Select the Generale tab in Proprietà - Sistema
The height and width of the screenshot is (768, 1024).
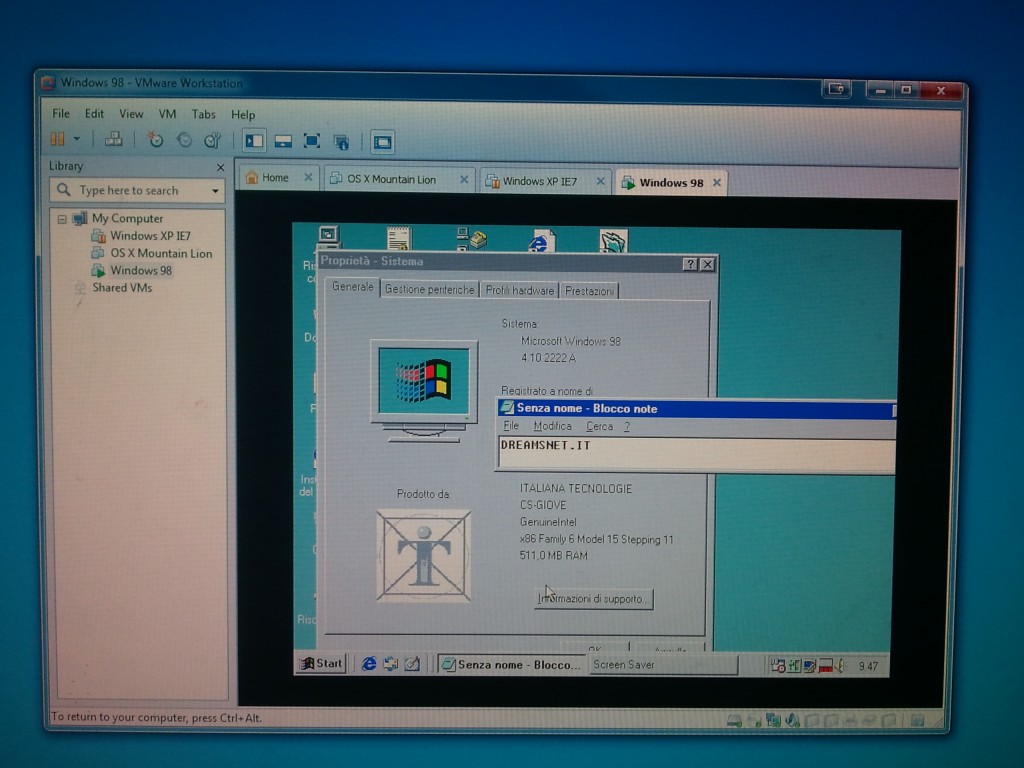click(x=353, y=287)
